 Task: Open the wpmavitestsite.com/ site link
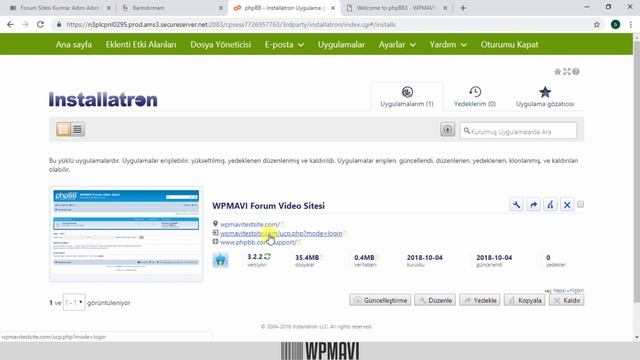pyautogui.click(x=250, y=224)
